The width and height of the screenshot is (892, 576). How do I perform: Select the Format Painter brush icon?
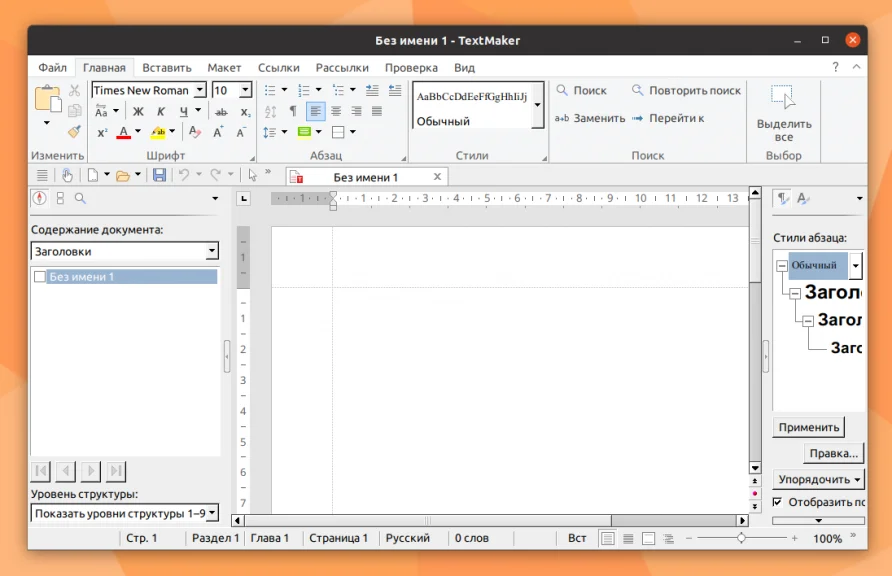click(x=74, y=132)
